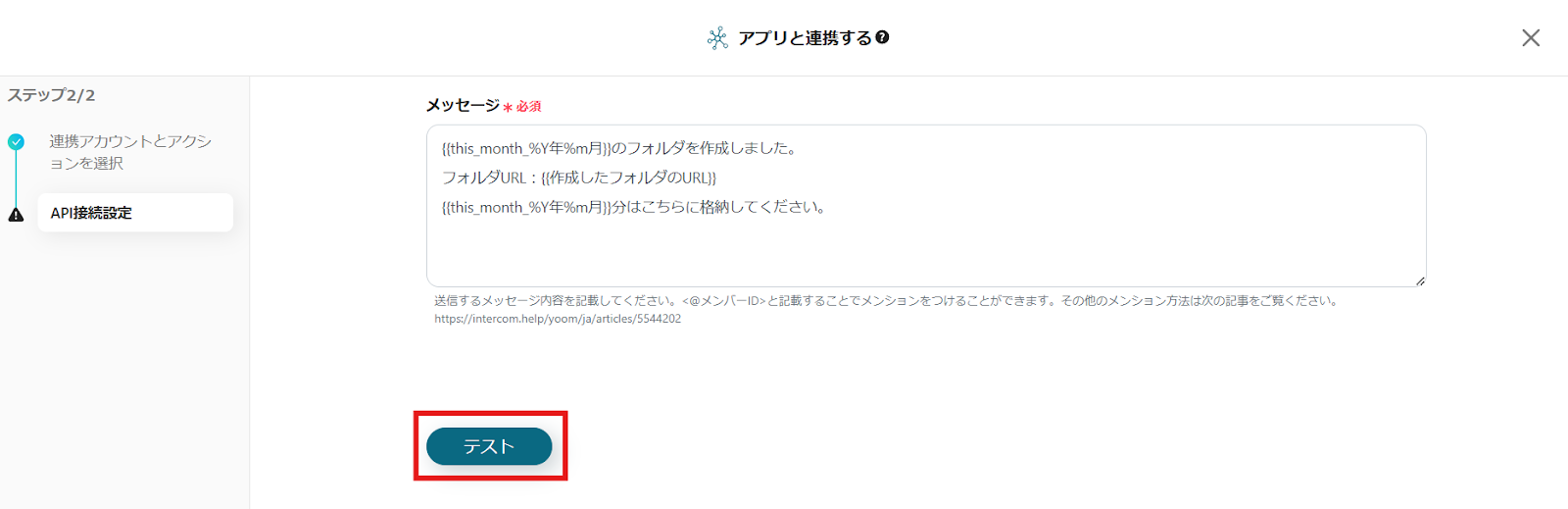Click the mention instructions helper text
Image resolution: width=1568 pixels, height=509 pixels.
click(x=887, y=301)
